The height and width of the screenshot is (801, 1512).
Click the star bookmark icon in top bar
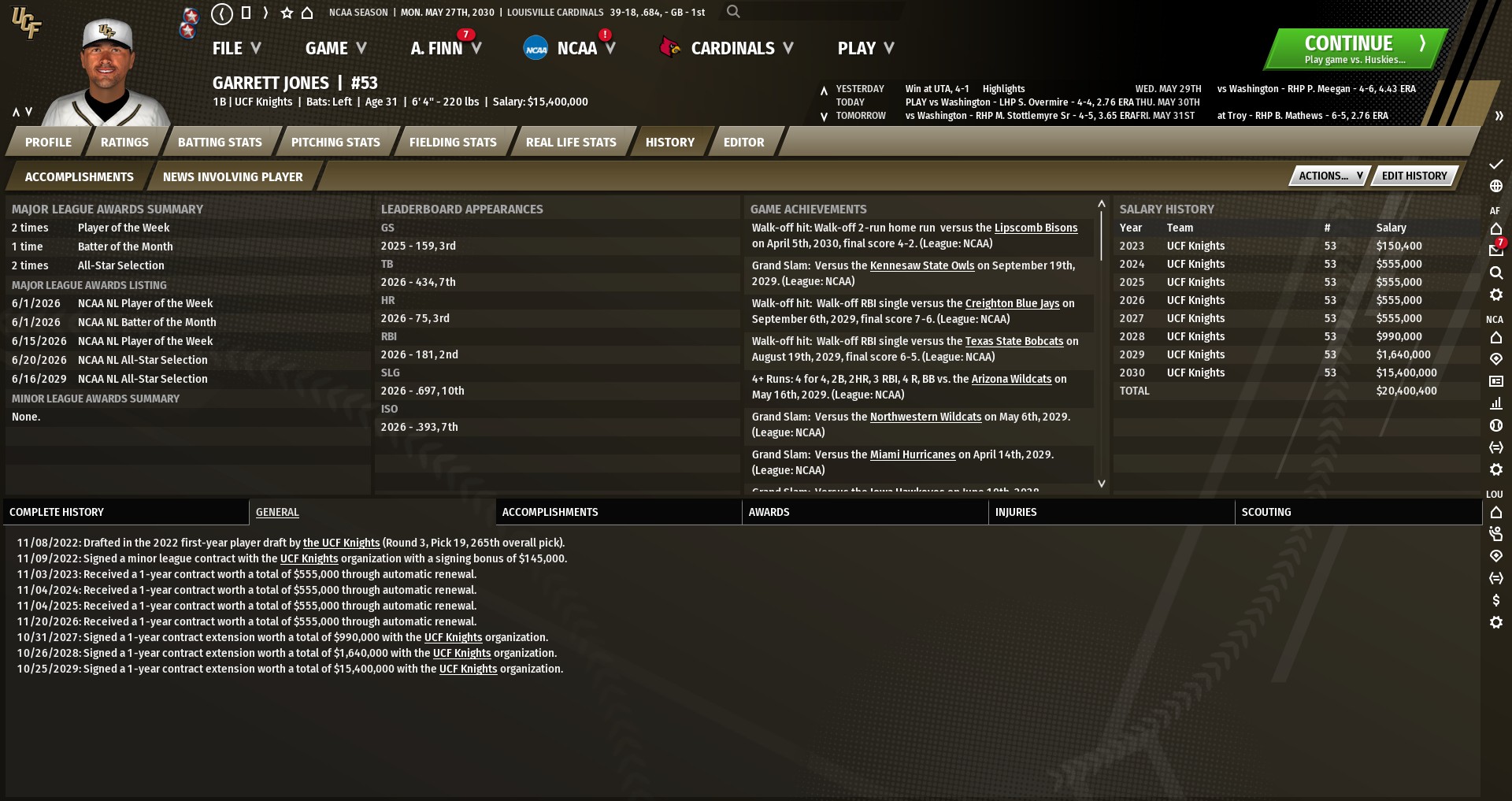(x=287, y=13)
